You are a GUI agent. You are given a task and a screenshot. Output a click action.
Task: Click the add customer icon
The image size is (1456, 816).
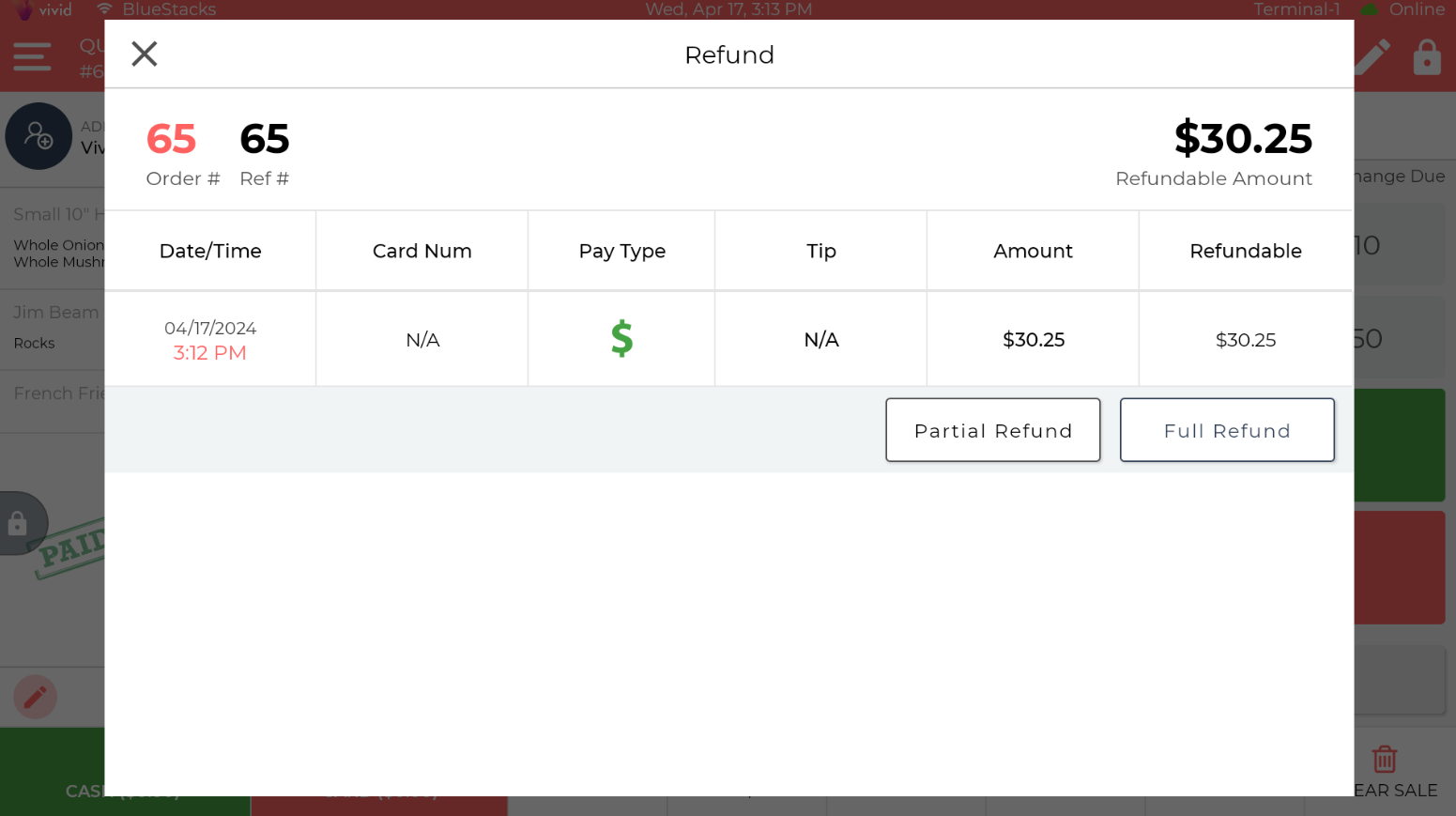(x=38, y=136)
